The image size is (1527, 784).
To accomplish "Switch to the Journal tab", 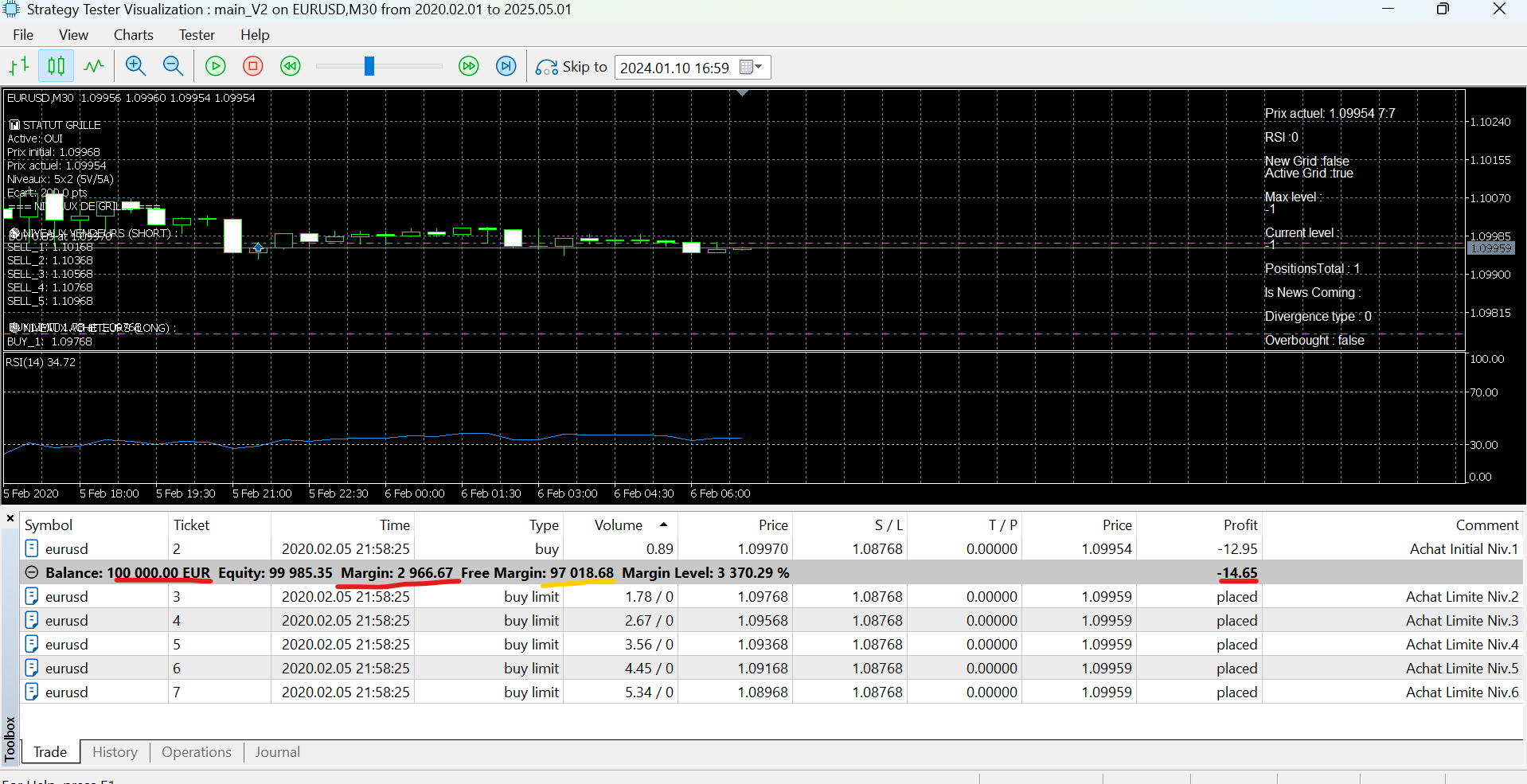I will (277, 752).
